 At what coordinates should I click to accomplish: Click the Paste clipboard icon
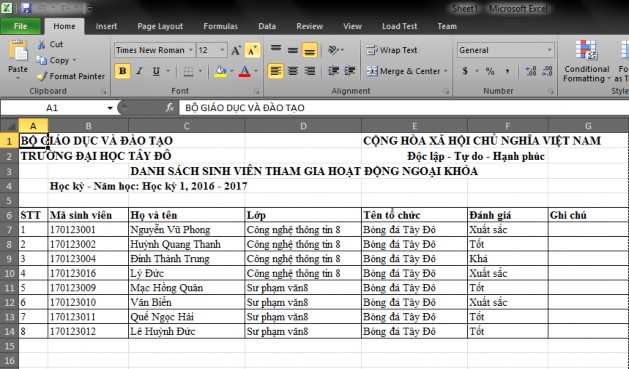[x=18, y=51]
